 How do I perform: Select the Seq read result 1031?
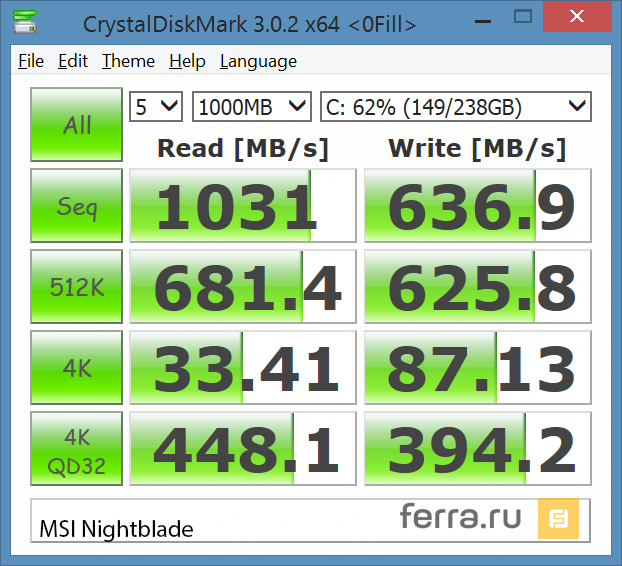click(243, 206)
